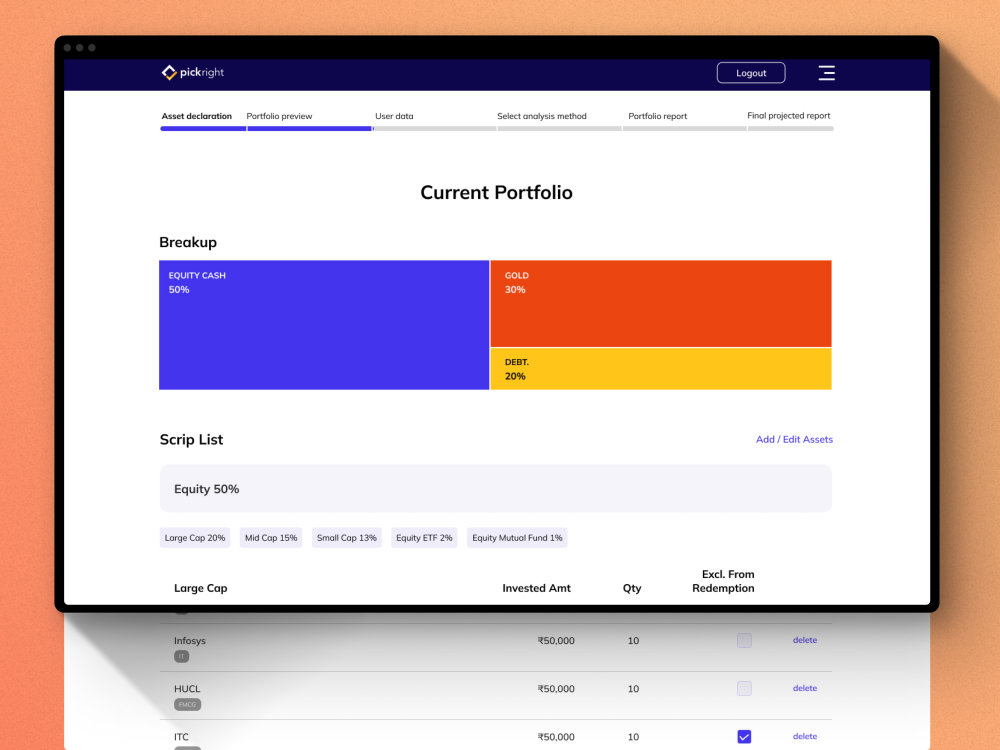The height and width of the screenshot is (750, 1000).
Task: Delete the Infosys row
Action: click(x=805, y=640)
